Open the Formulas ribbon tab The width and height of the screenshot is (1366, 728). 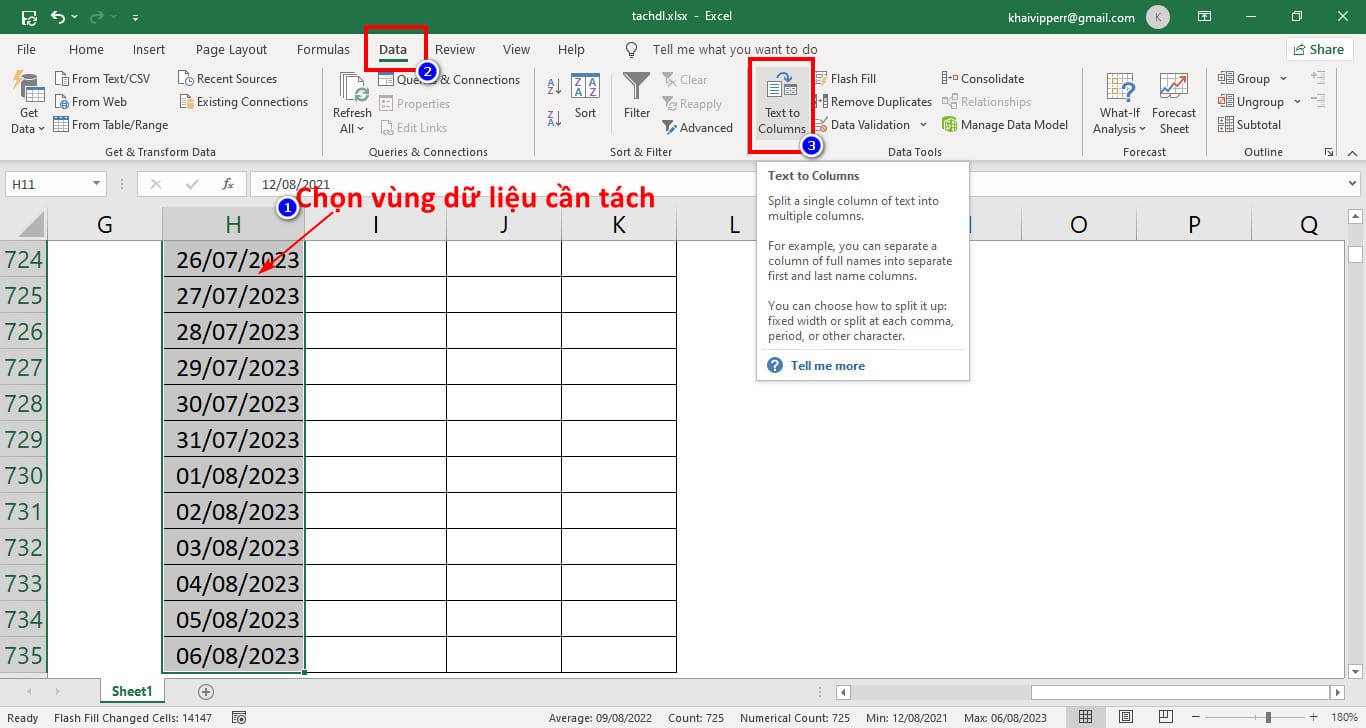coord(323,48)
